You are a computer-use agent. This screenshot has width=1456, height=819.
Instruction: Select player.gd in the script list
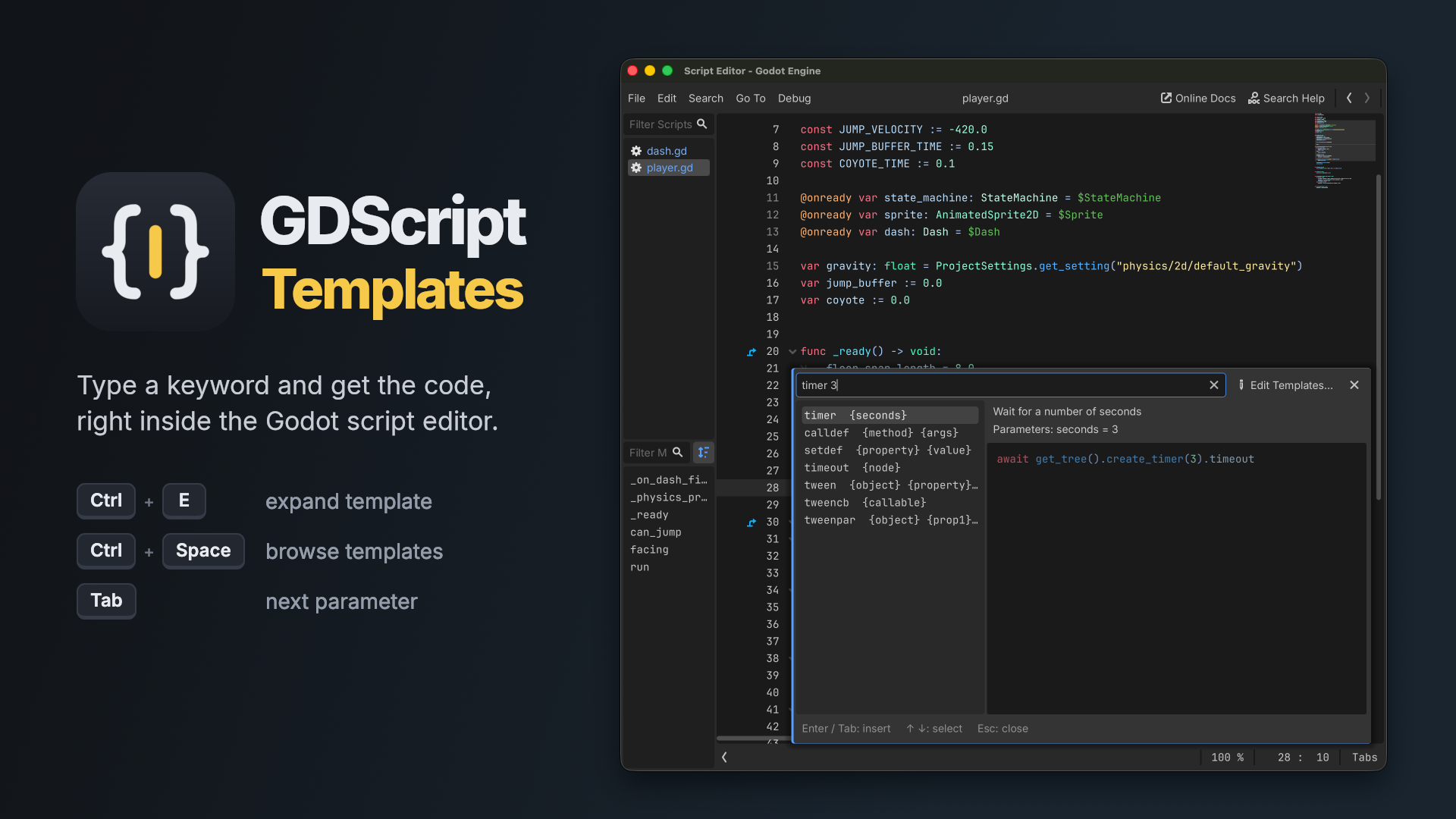pyautogui.click(x=669, y=168)
